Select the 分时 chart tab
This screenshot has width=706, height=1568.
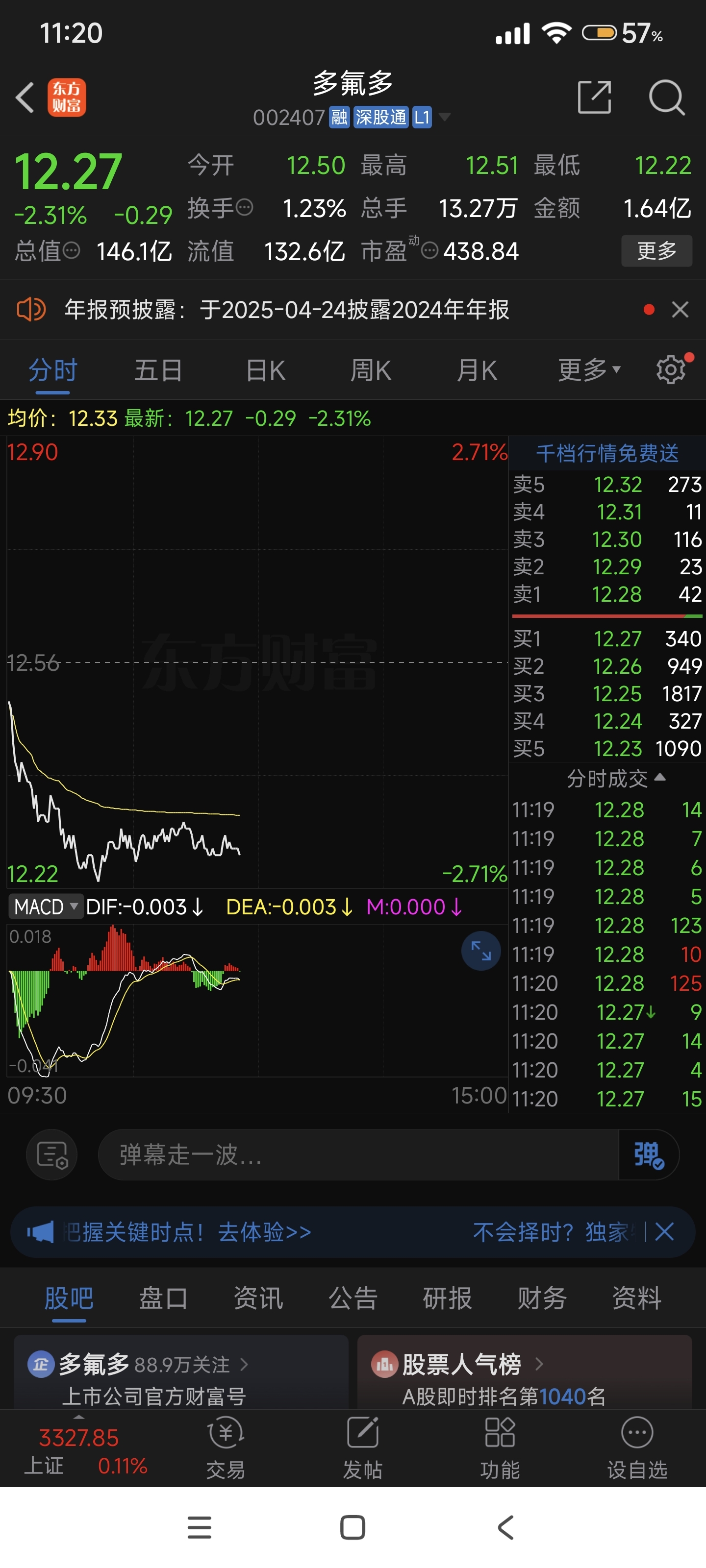[53, 370]
